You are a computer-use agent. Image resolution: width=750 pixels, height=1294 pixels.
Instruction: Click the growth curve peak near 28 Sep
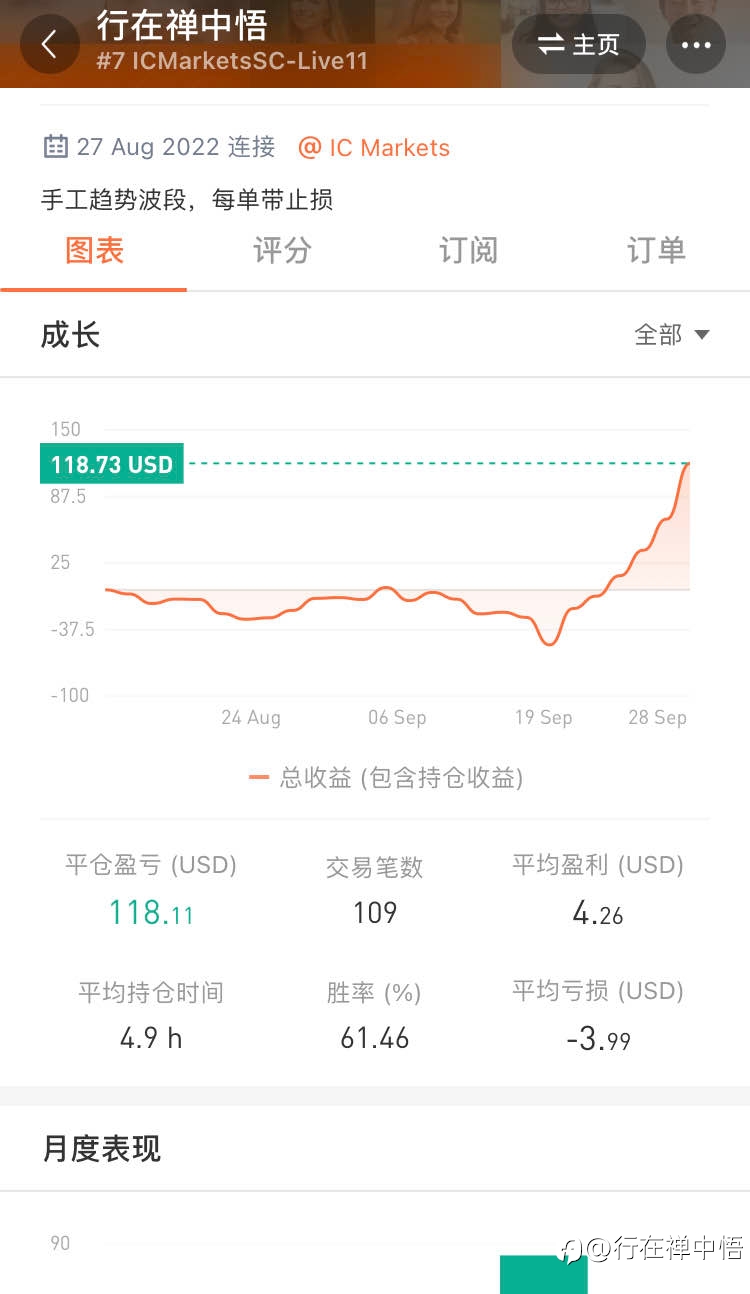(688, 463)
